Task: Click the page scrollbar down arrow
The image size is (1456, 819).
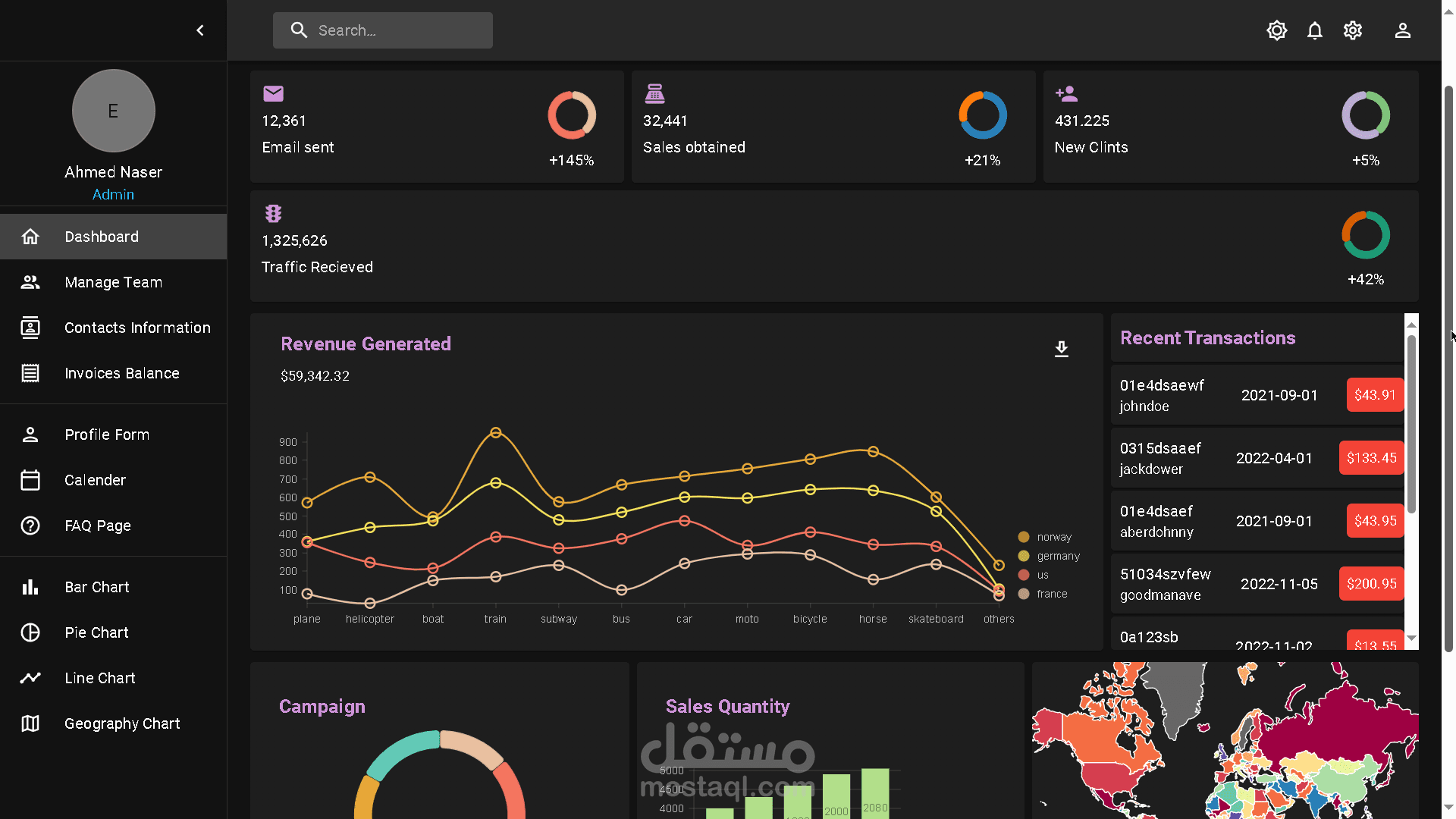Action: 1448,808
